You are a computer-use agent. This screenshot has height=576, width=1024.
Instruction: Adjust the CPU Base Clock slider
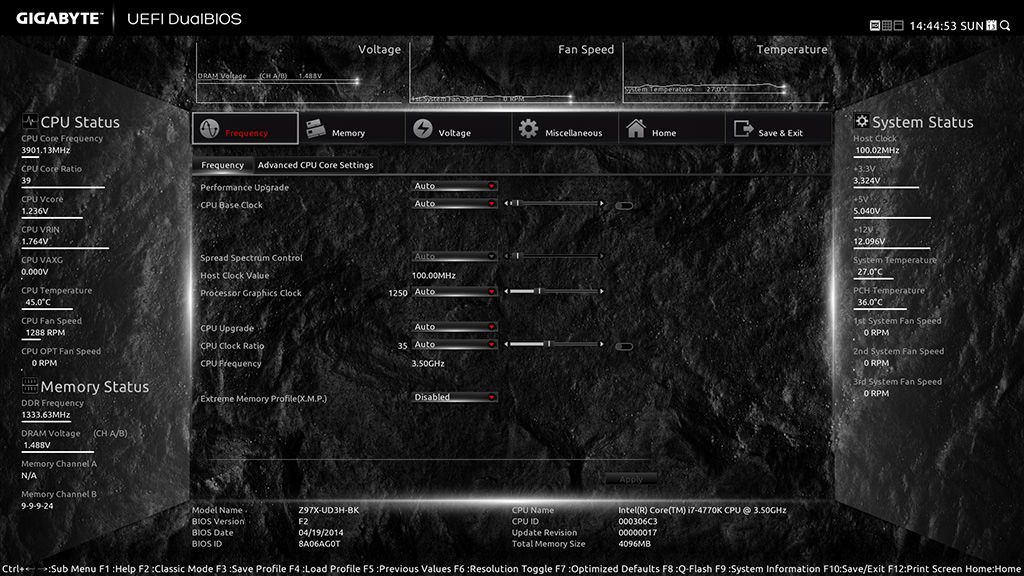point(554,204)
